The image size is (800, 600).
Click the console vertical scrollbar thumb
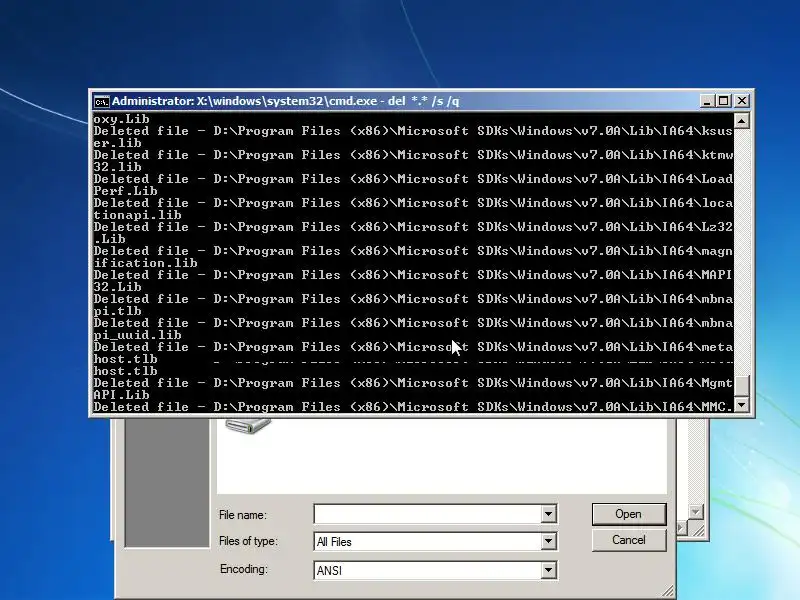(x=741, y=385)
